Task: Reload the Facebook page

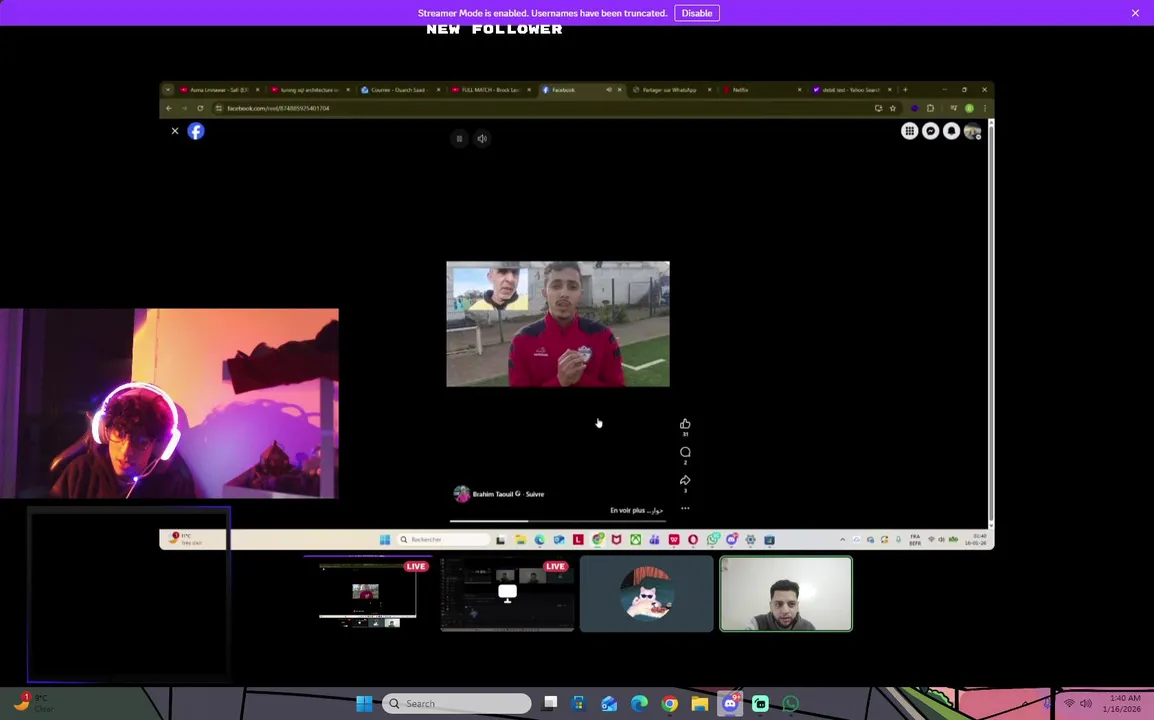Action: (200, 108)
